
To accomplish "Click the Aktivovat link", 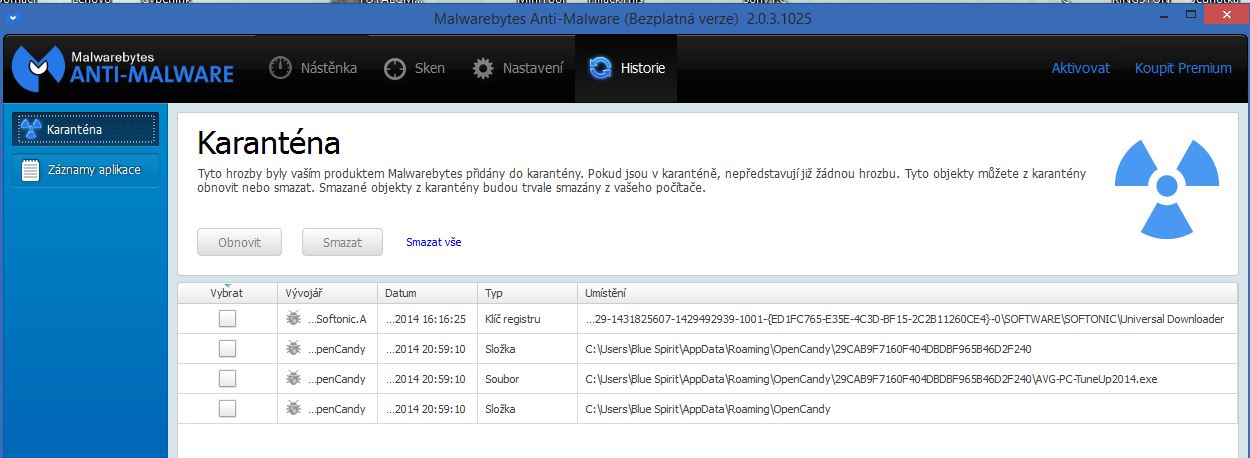I will click(x=1080, y=68).
